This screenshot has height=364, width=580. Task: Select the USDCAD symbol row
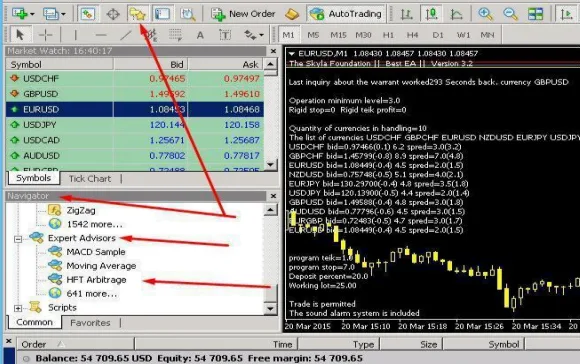click(x=135, y=140)
